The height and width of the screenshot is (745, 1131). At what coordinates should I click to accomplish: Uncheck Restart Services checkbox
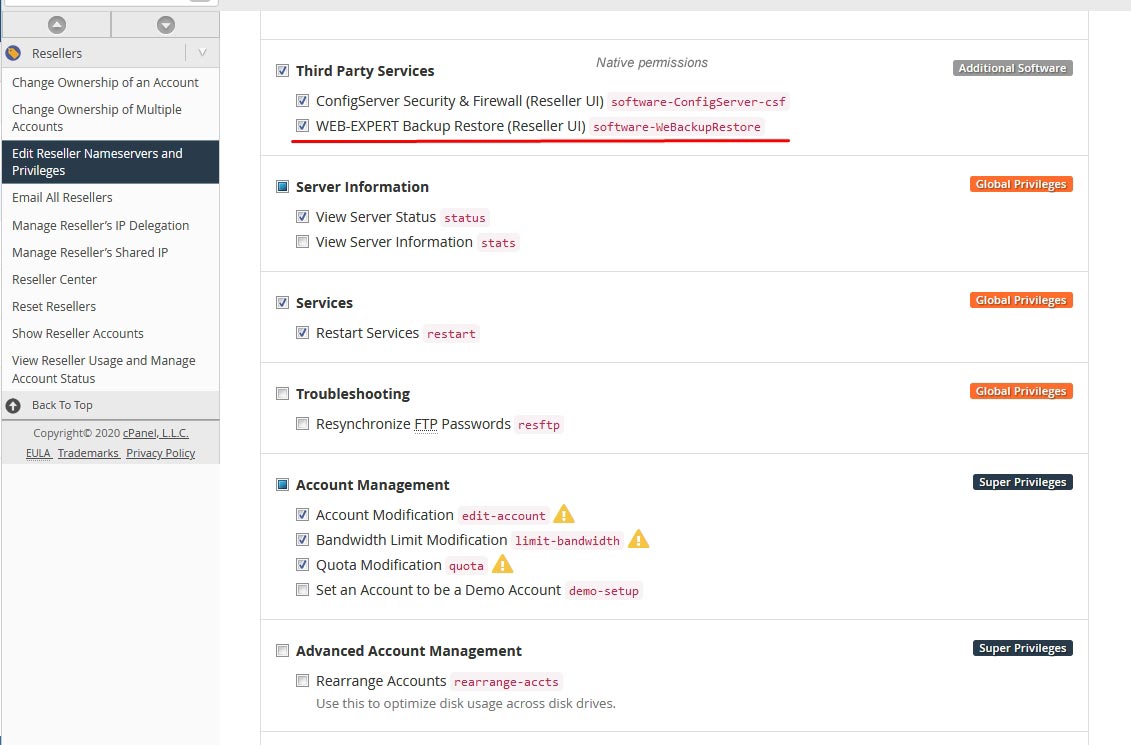click(302, 332)
